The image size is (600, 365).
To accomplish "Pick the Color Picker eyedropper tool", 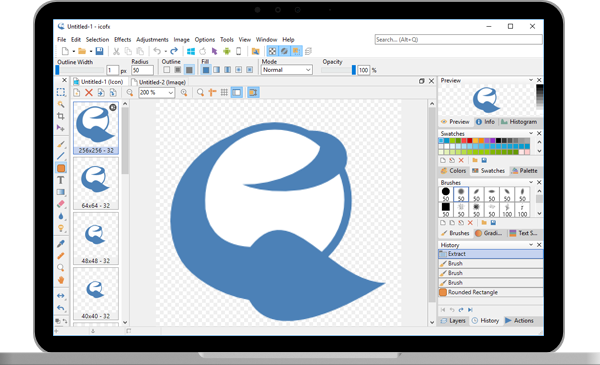I will (x=60, y=244).
